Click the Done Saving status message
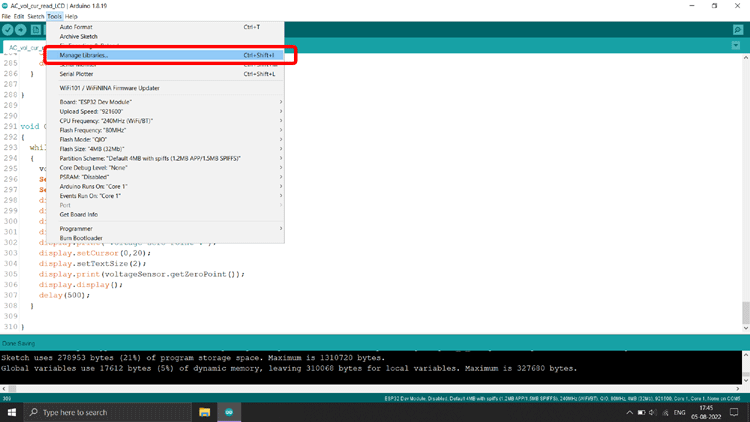 point(18,344)
